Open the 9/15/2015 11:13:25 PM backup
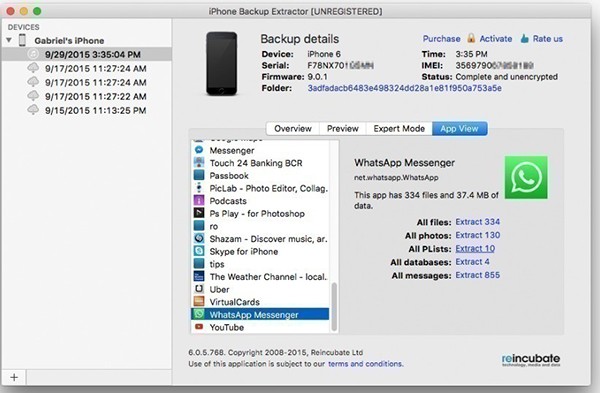Viewport: 600px width, 393px height. point(95,111)
